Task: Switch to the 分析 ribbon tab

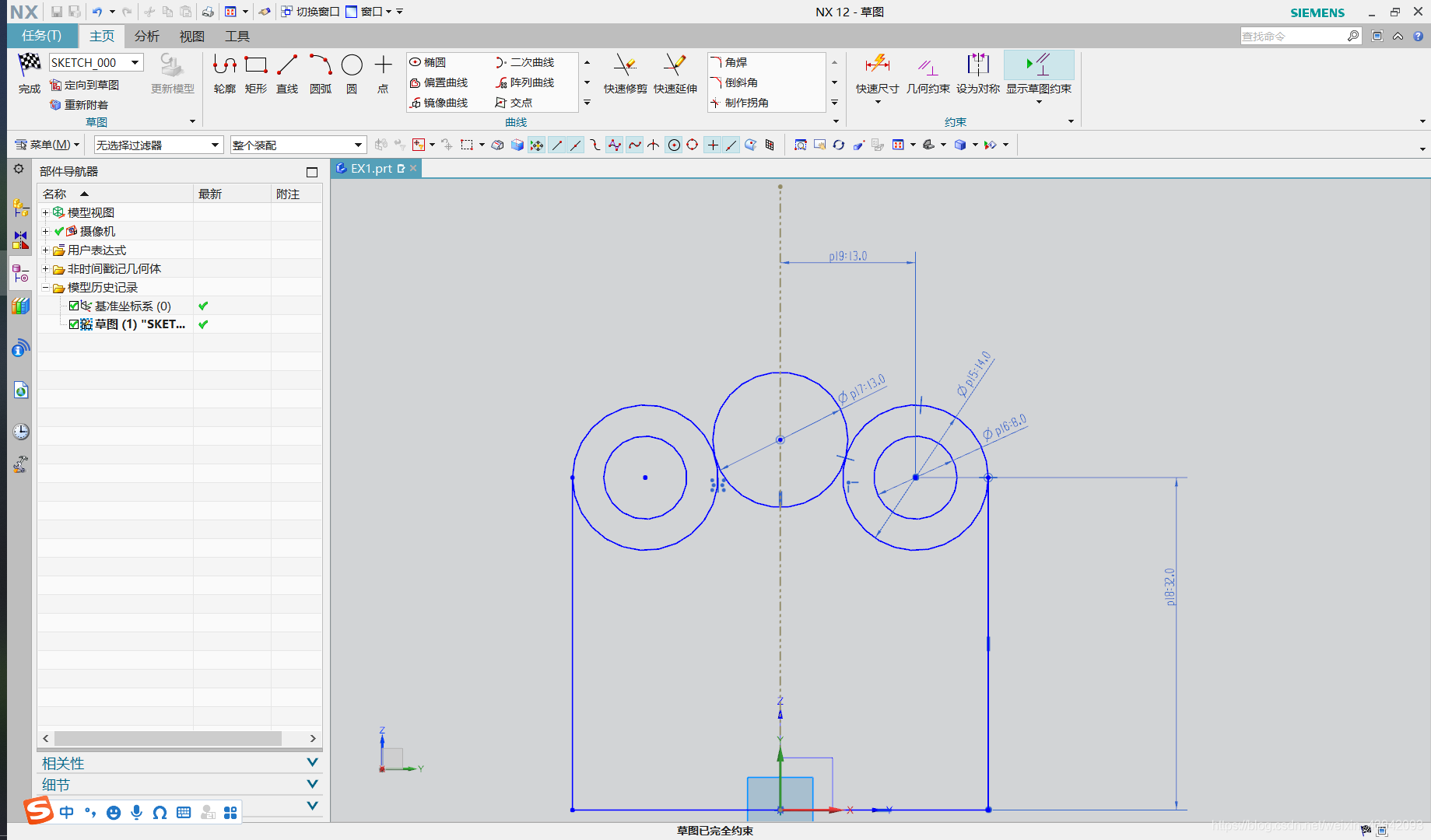Action: point(146,36)
